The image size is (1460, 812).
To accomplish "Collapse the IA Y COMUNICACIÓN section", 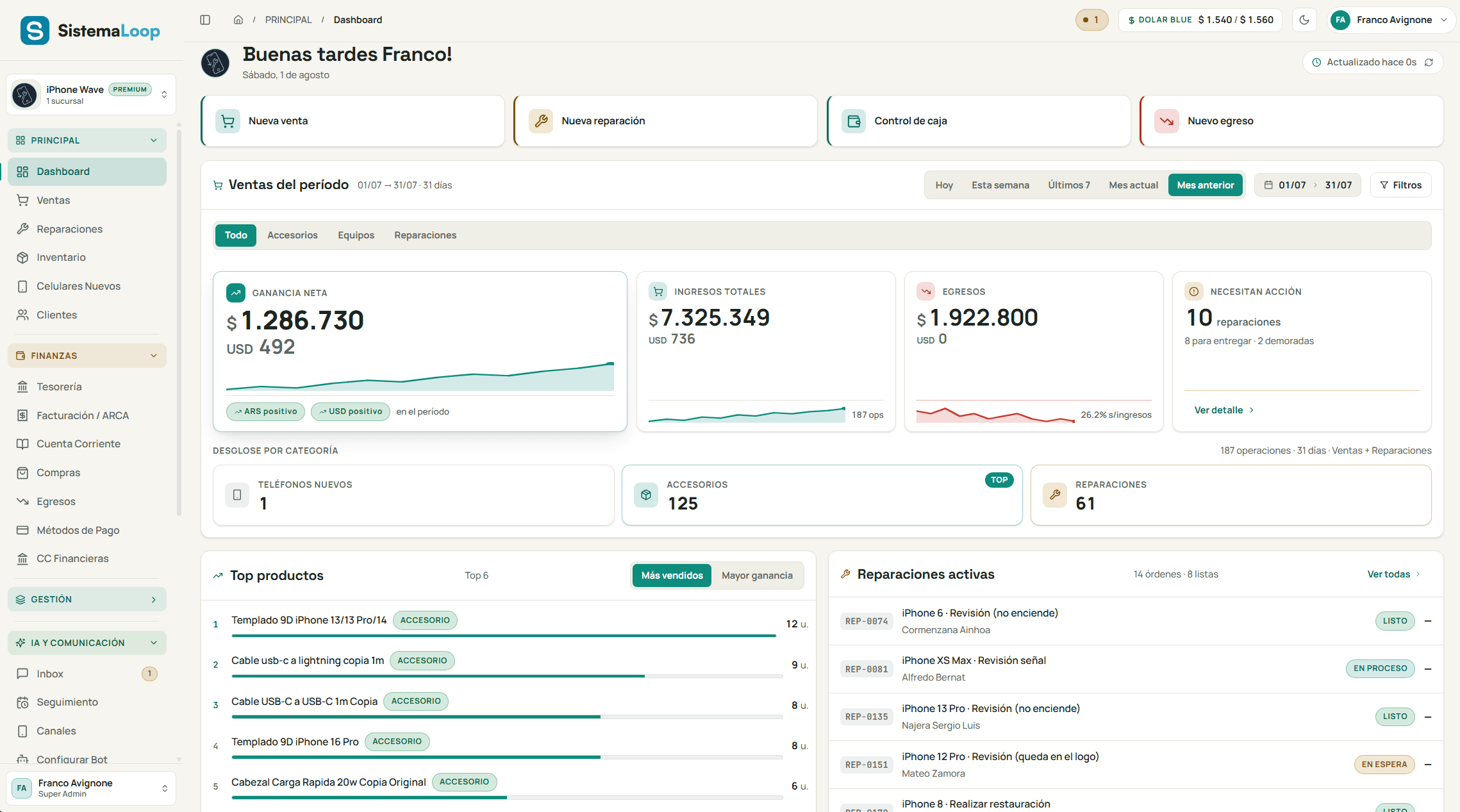I will click(x=87, y=643).
